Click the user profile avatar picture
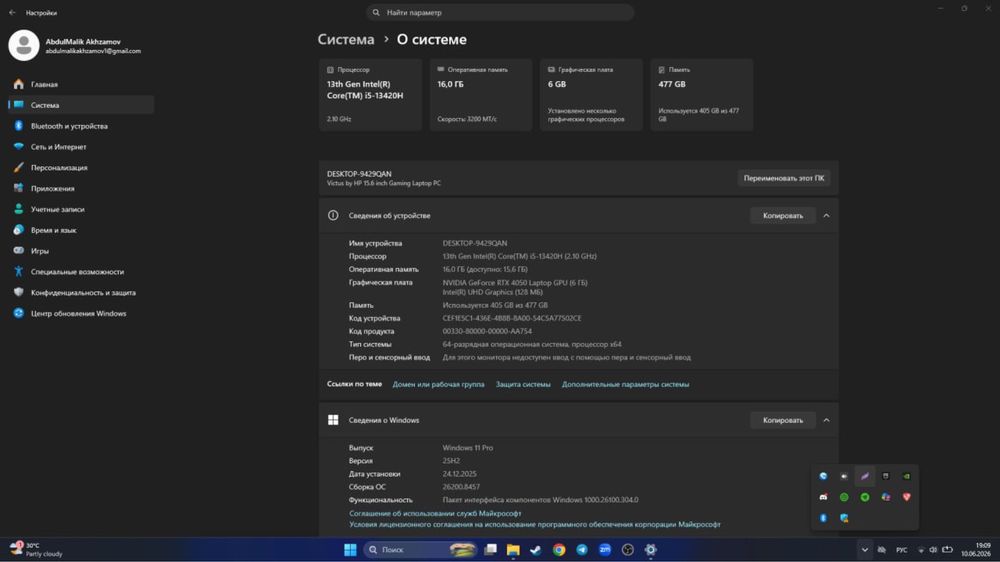Viewport: 1000px width, 562px height. tap(24, 45)
